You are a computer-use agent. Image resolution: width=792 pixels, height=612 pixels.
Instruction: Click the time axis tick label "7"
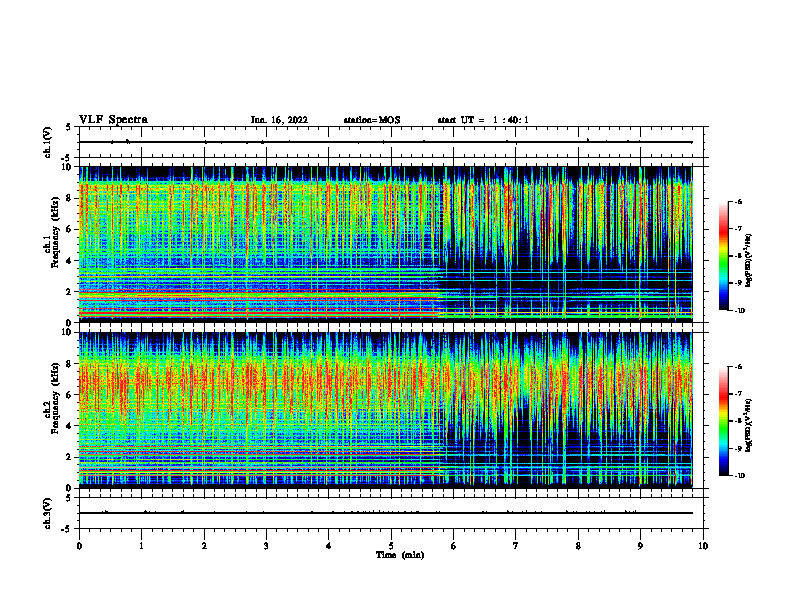516,546
